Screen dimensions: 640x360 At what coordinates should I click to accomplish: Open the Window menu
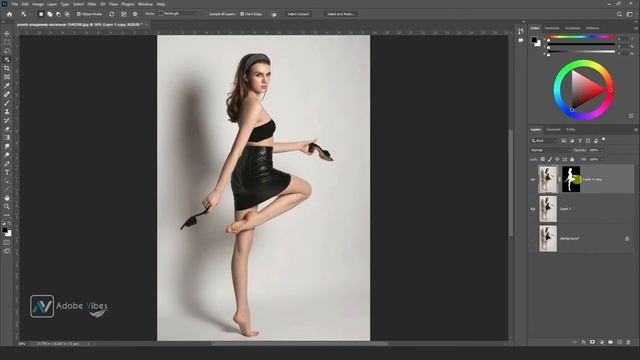pyautogui.click(x=145, y=4)
